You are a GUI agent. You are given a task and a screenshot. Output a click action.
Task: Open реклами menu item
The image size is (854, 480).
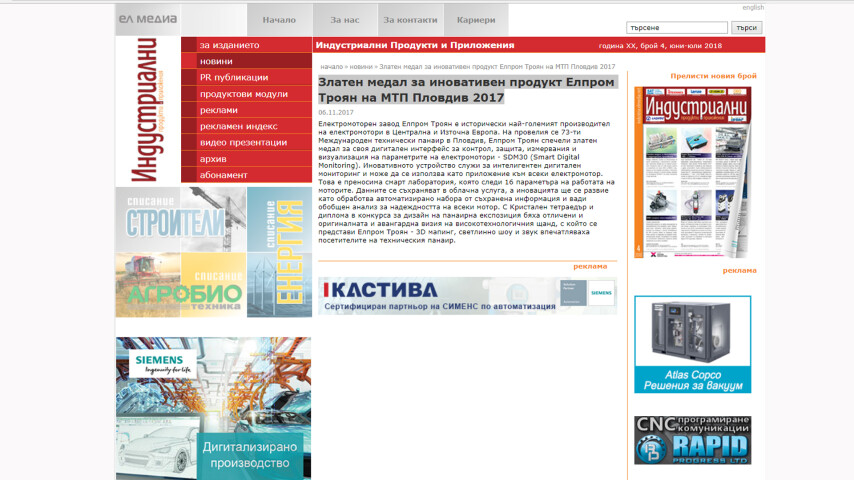click(247, 110)
